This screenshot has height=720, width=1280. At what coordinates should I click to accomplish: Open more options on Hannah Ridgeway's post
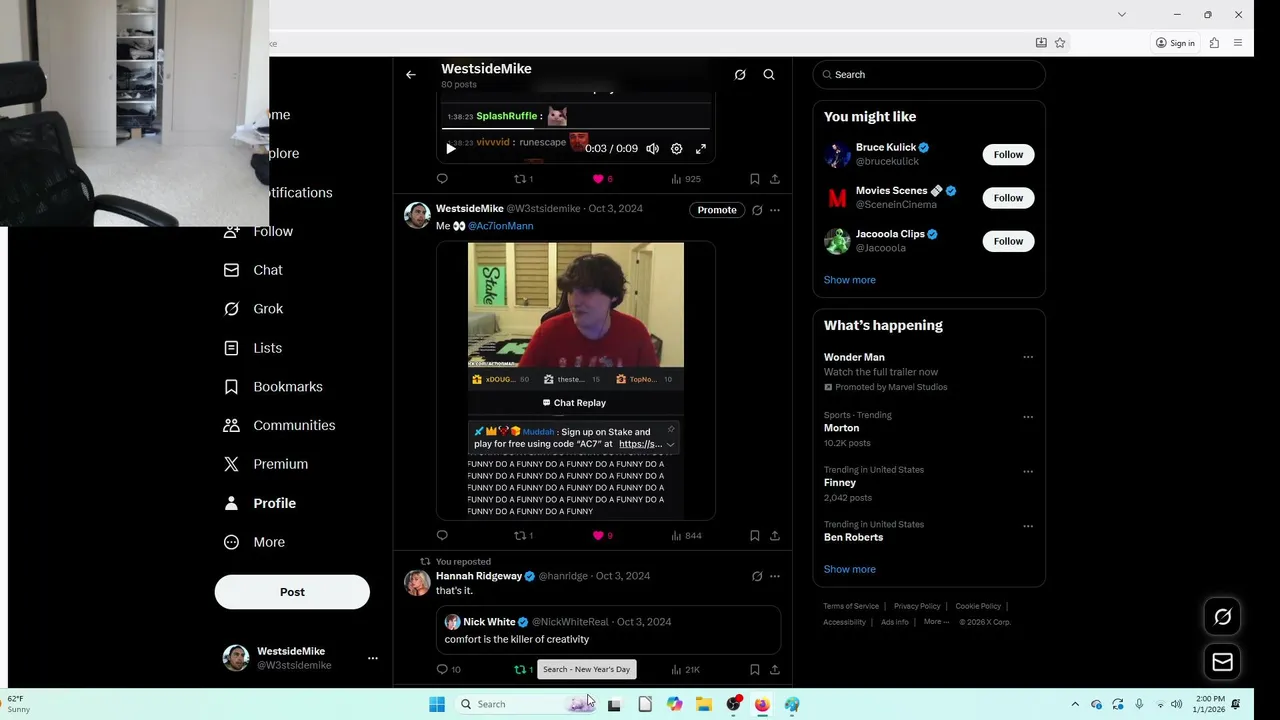pos(775,577)
